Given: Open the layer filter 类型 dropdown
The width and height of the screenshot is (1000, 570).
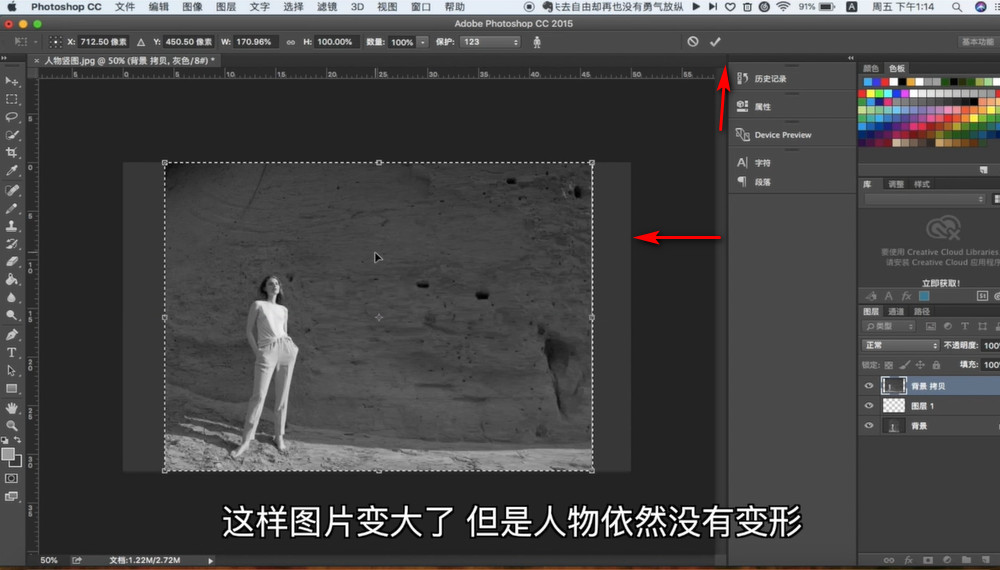Looking at the screenshot, I should tap(890, 326).
